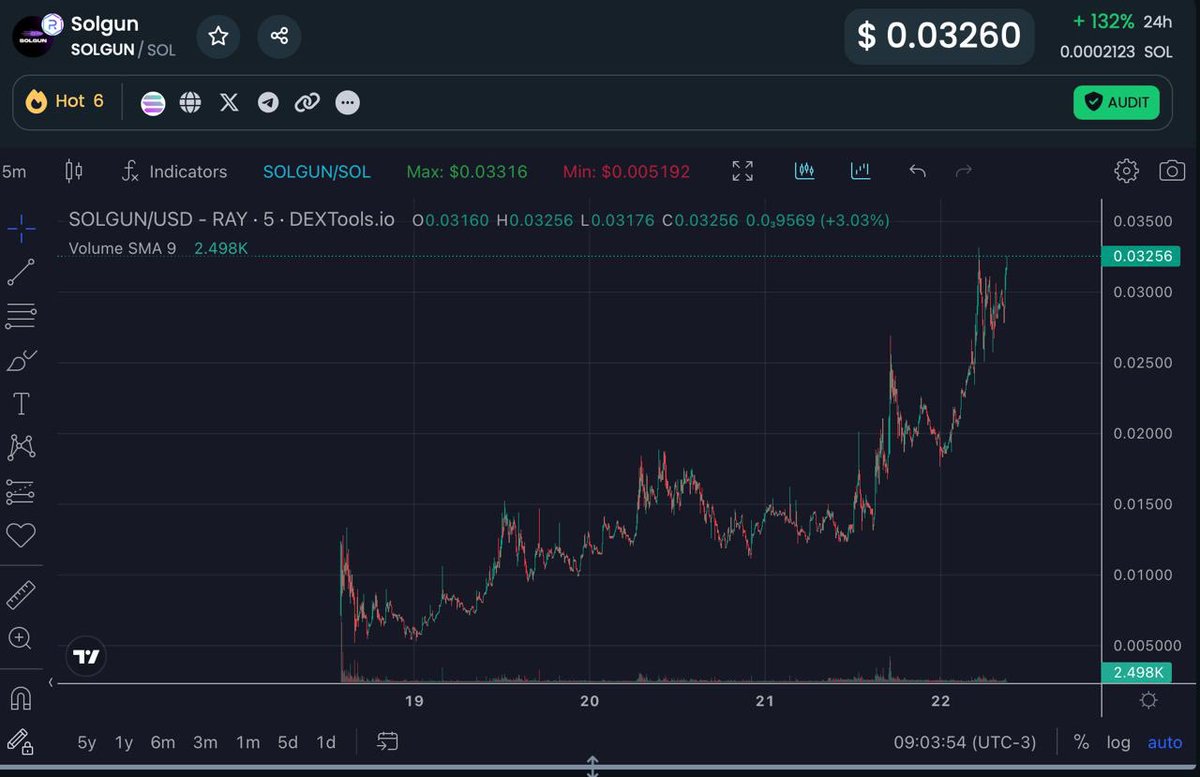Open the 5m timeframe selector
Screen dimensions: 1200x777
(14, 171)
